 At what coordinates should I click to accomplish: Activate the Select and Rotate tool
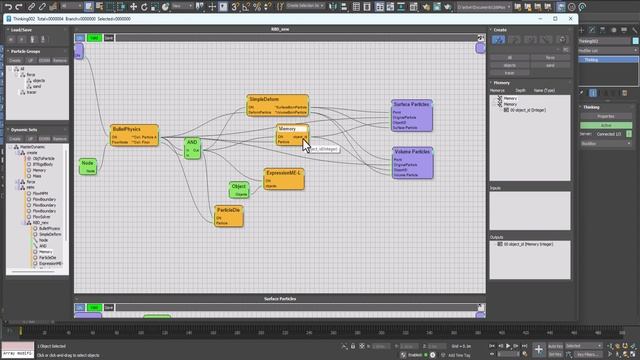pyautogui.click(x=144, y=7)
